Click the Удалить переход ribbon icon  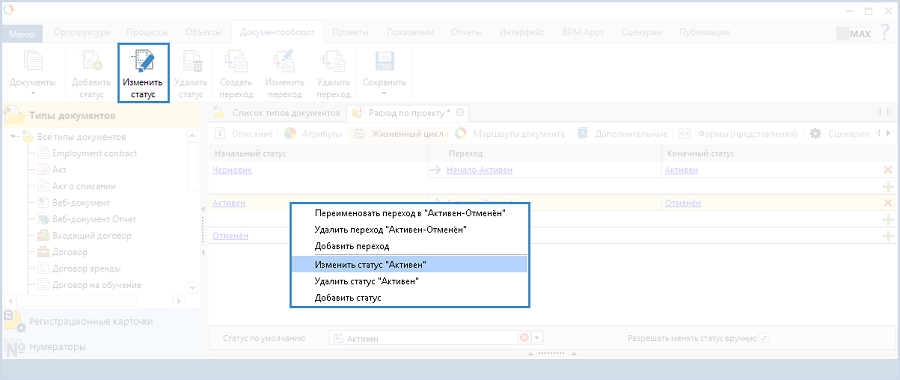click(x=333, y=62)
